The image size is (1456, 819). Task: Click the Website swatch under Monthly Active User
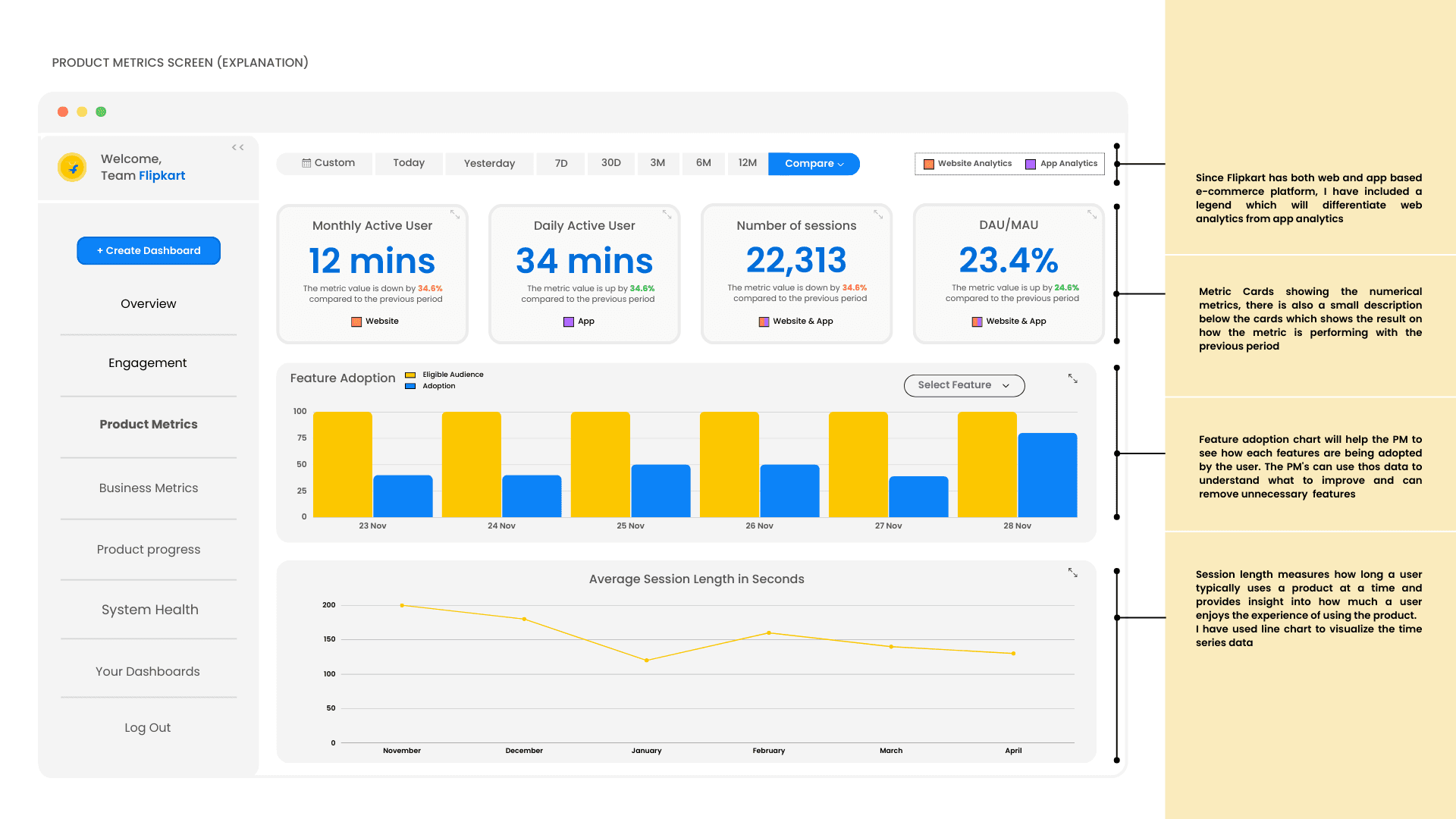tap(356, 322)
